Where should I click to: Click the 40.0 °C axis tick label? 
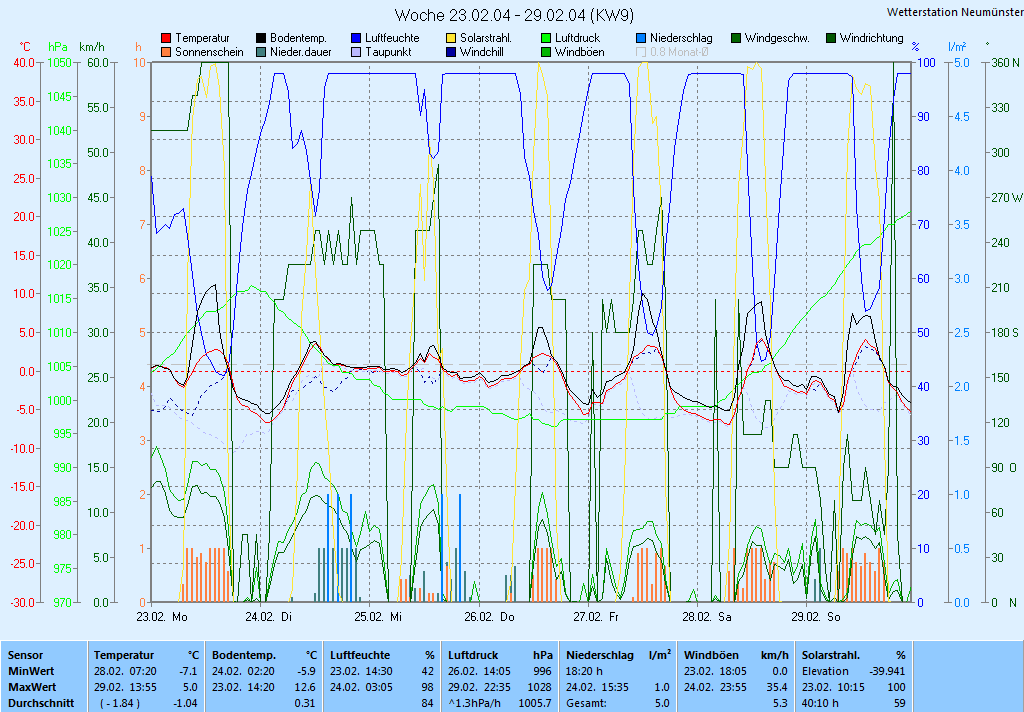(x=24, y=63)
